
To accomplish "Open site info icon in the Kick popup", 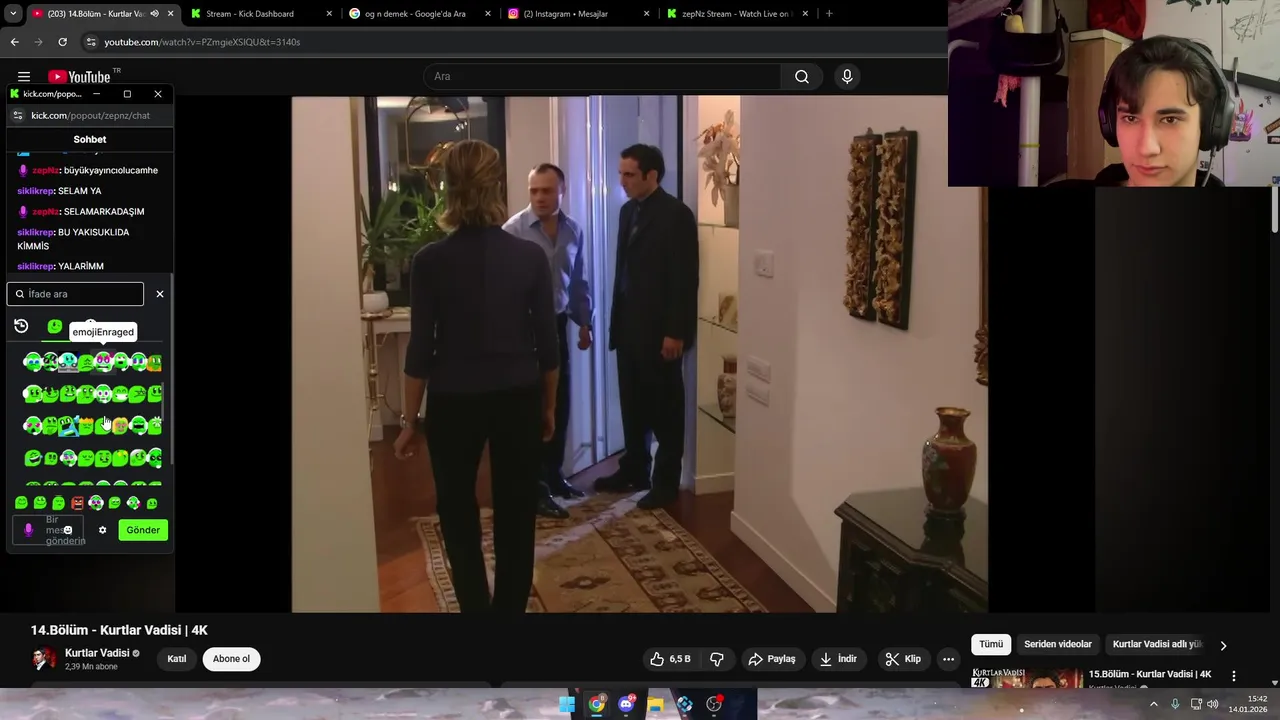I will (x=17, y=115).
